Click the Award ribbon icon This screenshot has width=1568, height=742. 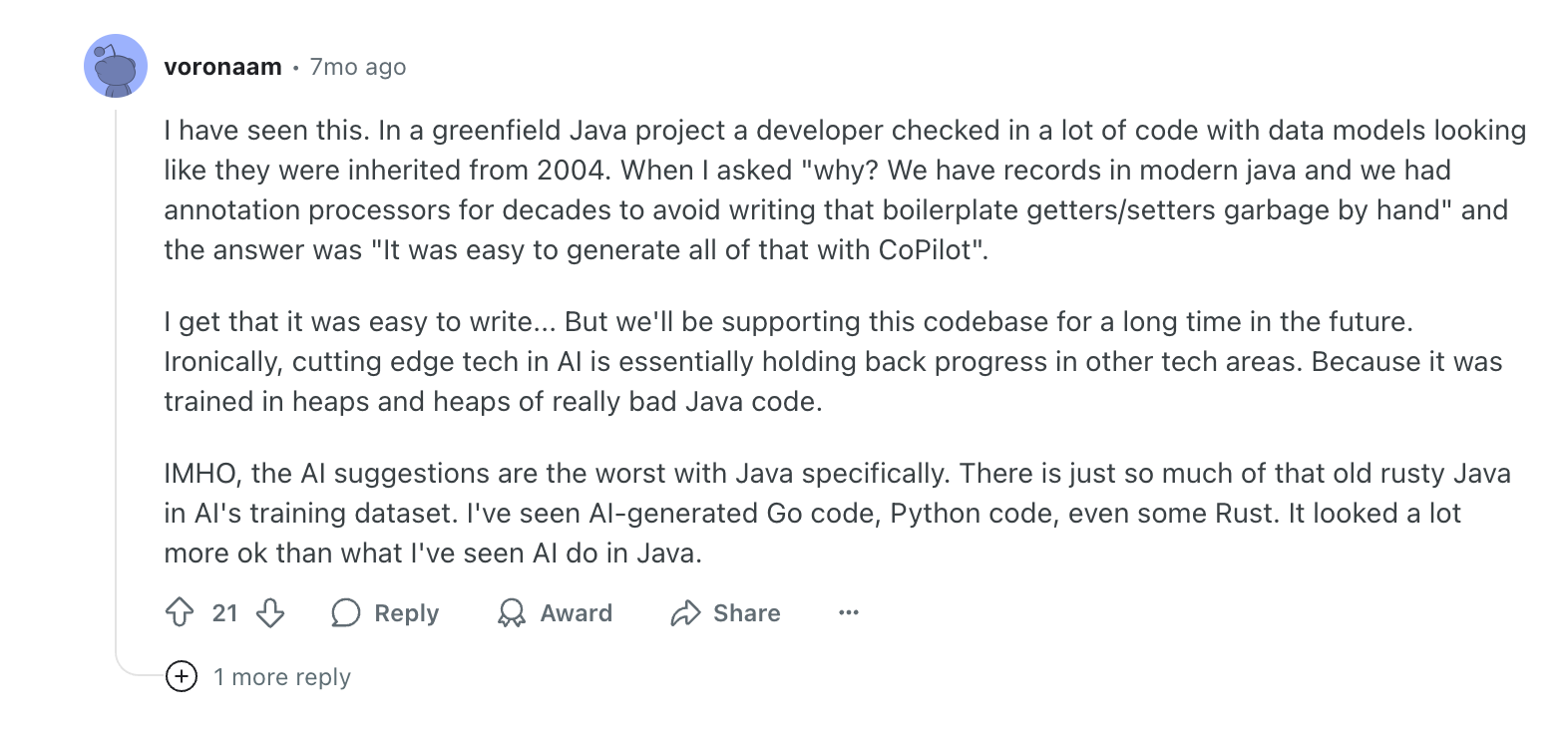[x=511, y=612]
